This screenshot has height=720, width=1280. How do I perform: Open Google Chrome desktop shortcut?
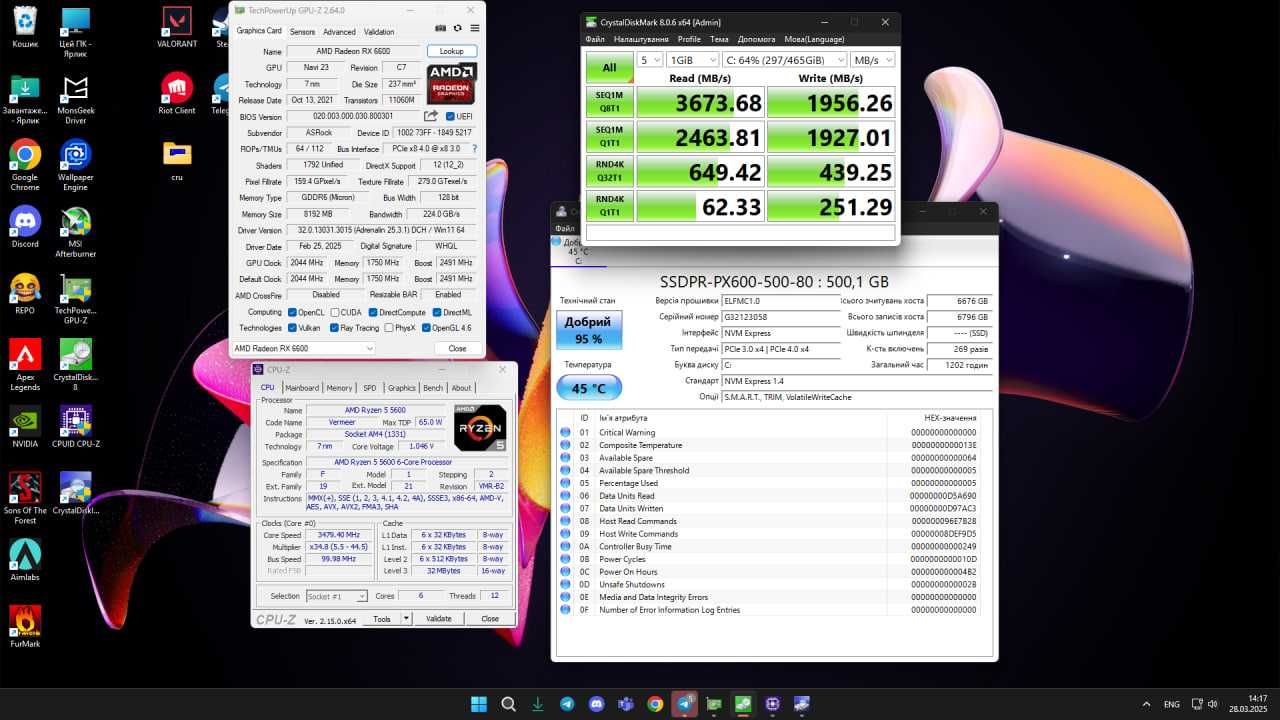(x=25, y=166)
